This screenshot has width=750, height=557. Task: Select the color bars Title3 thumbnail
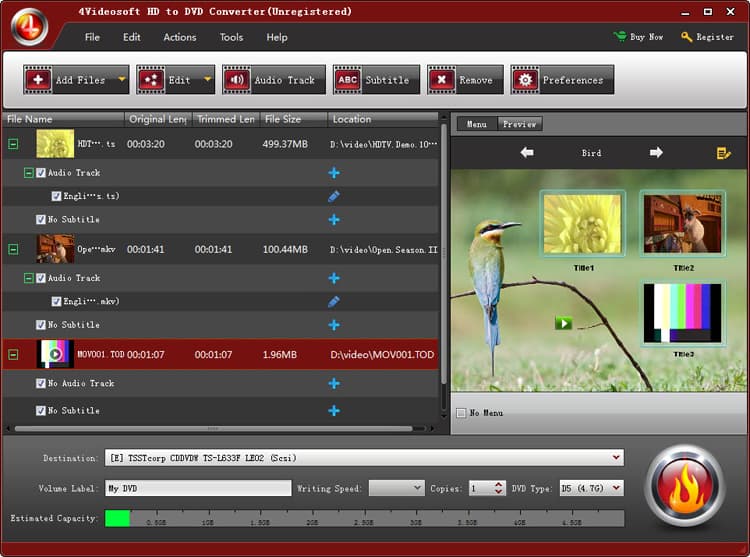coord(683,313)
